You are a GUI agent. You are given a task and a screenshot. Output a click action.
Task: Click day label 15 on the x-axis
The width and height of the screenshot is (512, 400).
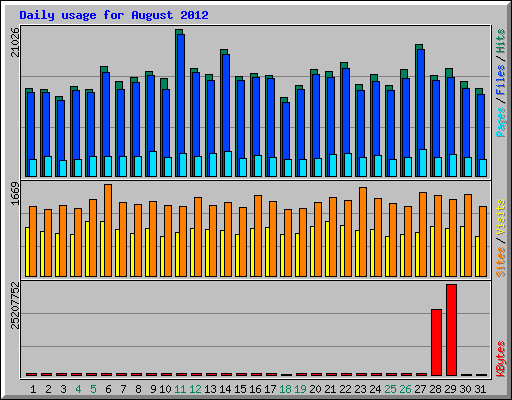click(x=240, y=389)
